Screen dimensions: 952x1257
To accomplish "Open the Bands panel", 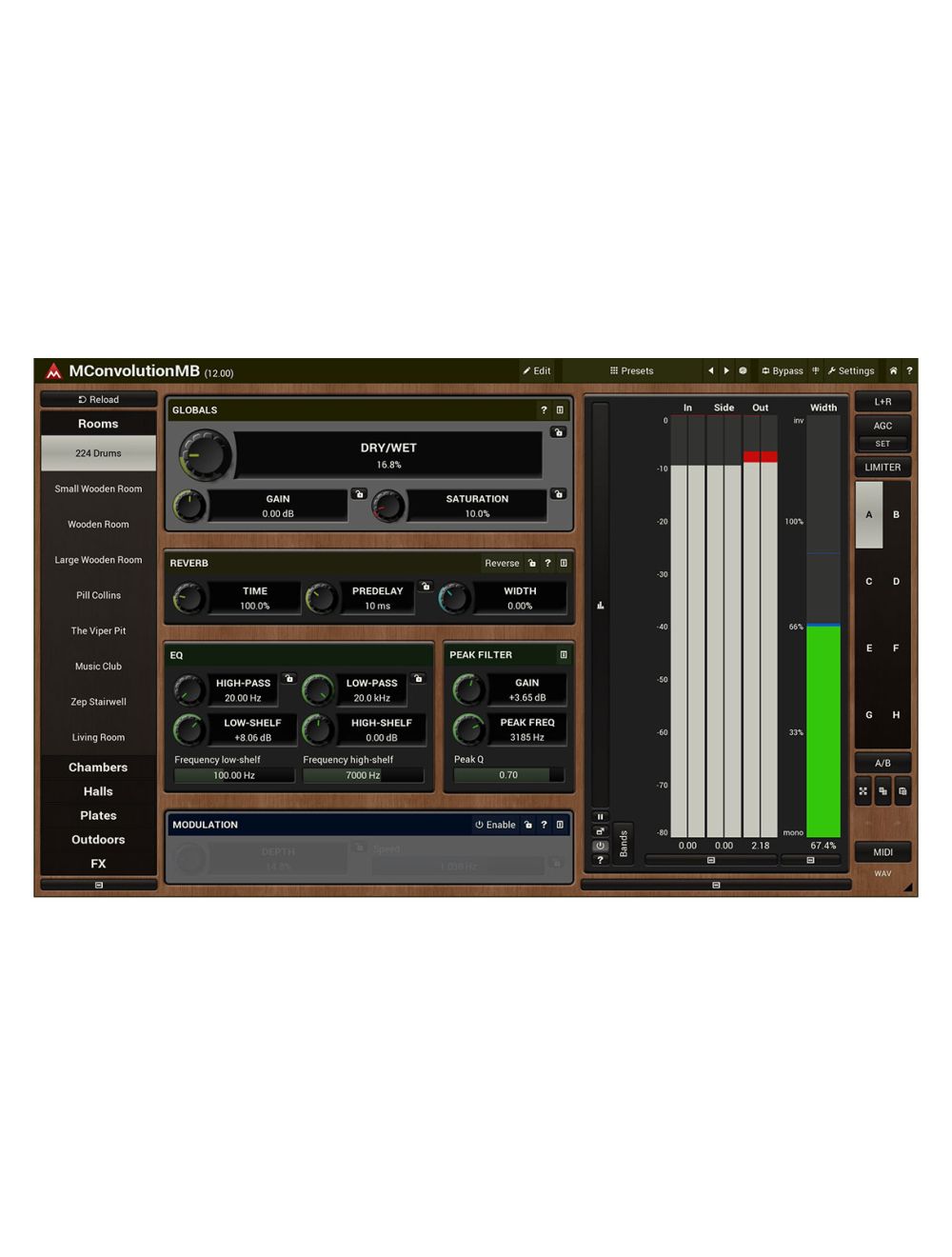I will tap(623, 843).
